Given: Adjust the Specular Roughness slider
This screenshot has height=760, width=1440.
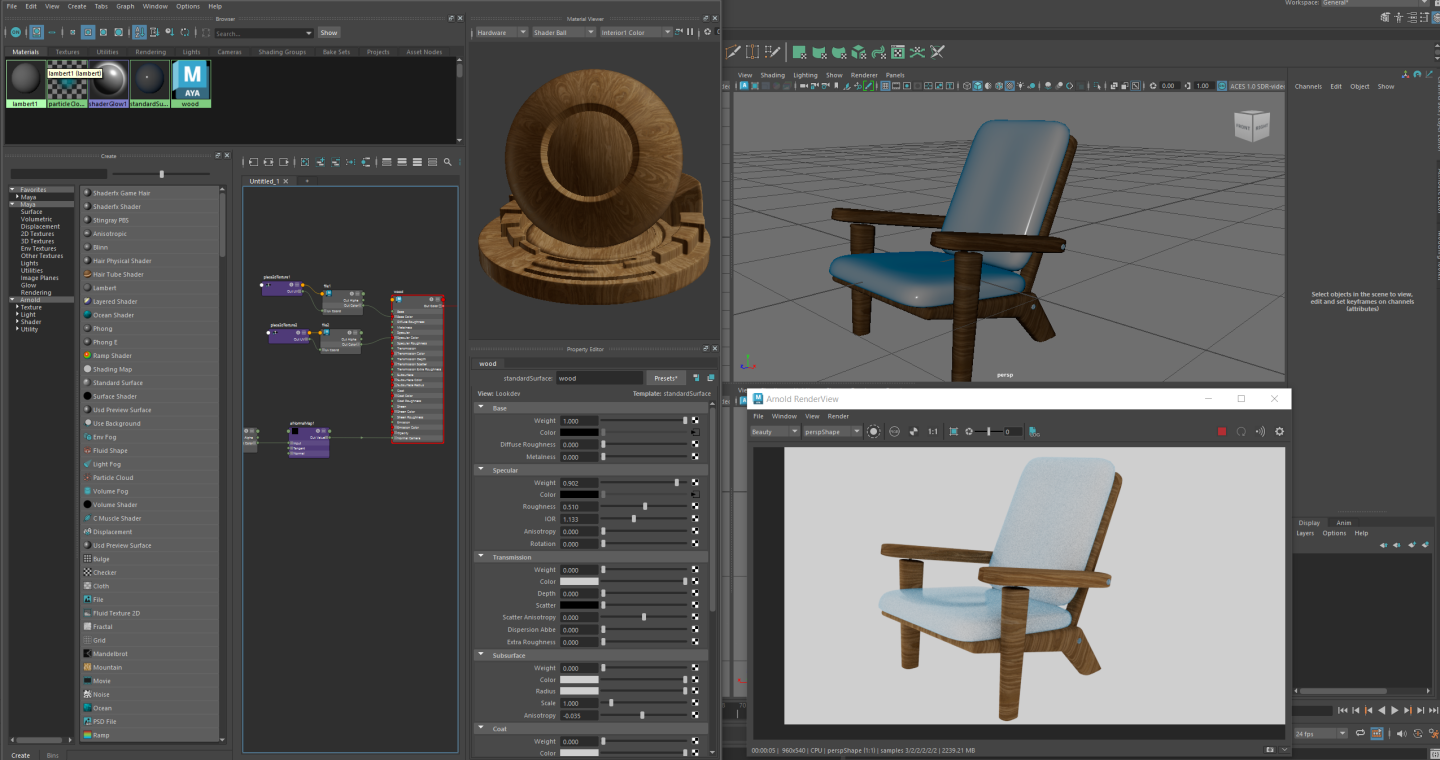Looking at the screenshot, I should [646, 507].
